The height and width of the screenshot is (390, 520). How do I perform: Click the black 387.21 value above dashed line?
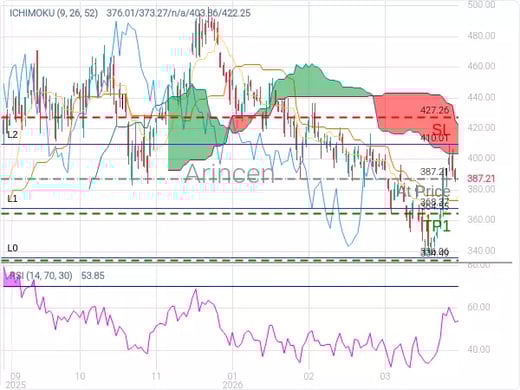(x=434, y=171)
